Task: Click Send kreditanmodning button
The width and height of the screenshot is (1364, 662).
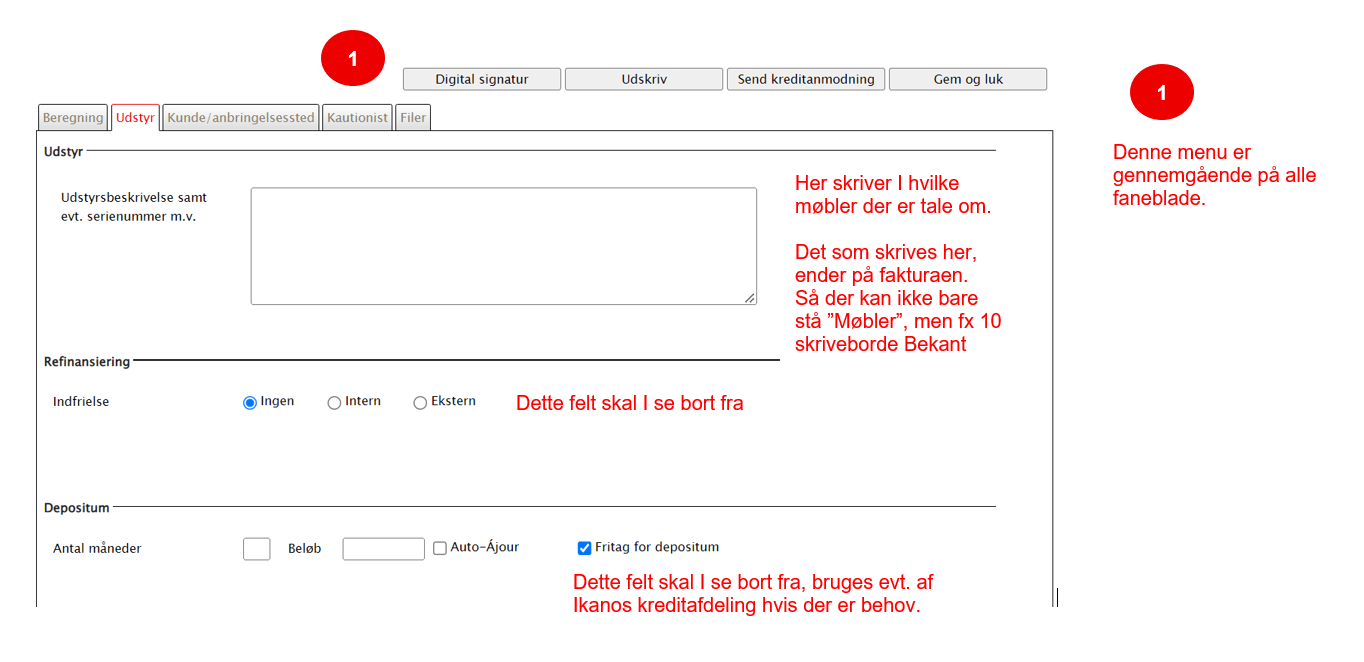Action: point(805,79)
